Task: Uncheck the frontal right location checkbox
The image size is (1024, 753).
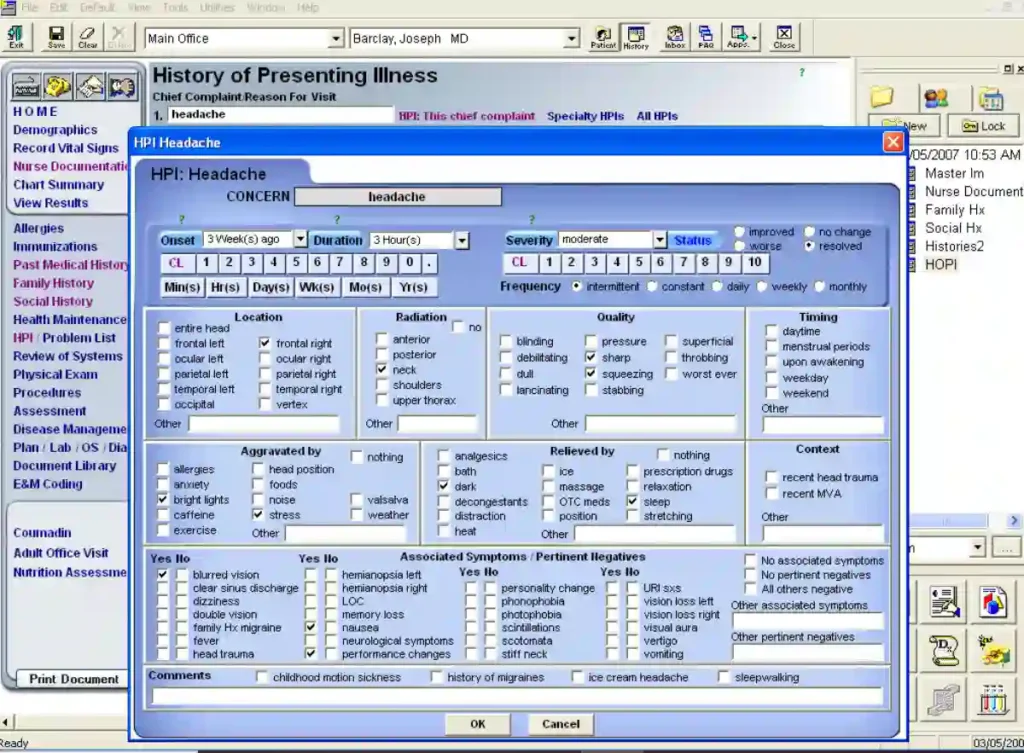Action: click(266, 343)
